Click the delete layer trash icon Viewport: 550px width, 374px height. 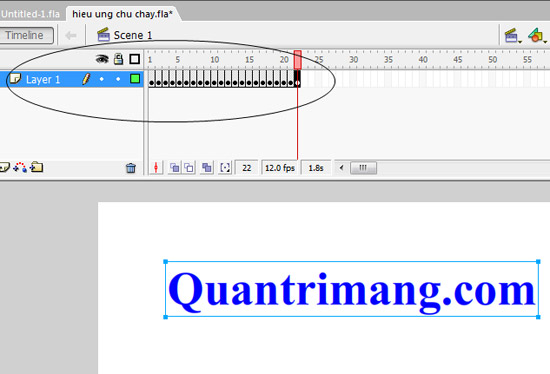point(131,168)
